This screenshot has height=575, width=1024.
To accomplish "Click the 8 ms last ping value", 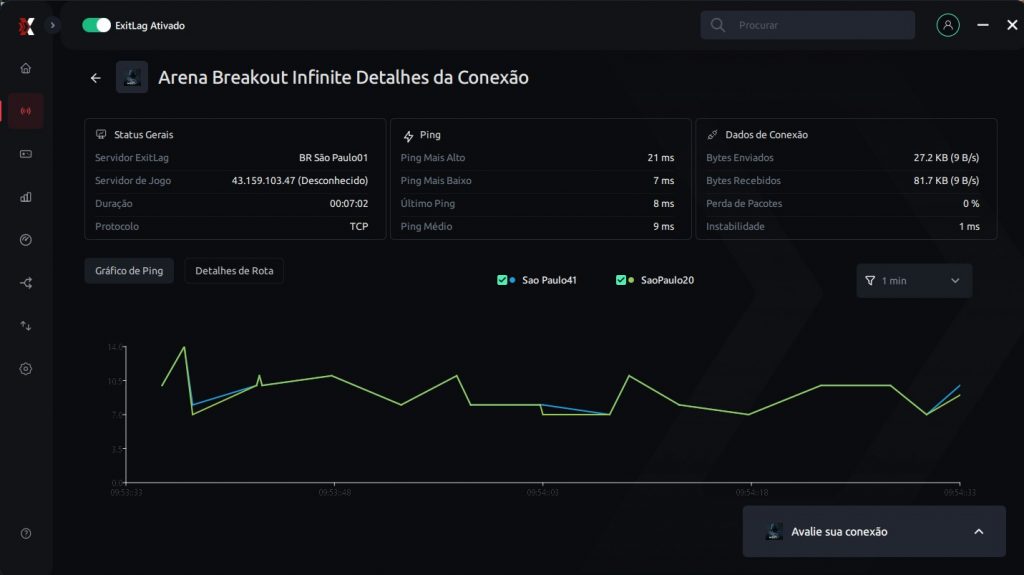I will point(664,203).
